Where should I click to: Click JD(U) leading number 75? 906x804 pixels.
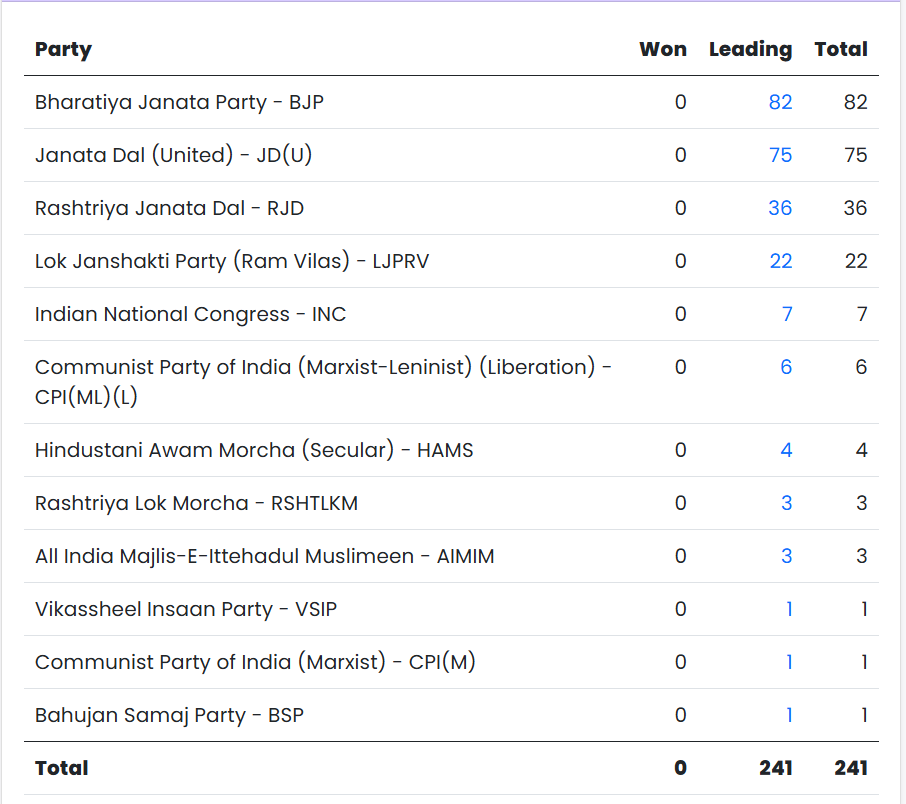click(x=780, y=155)
